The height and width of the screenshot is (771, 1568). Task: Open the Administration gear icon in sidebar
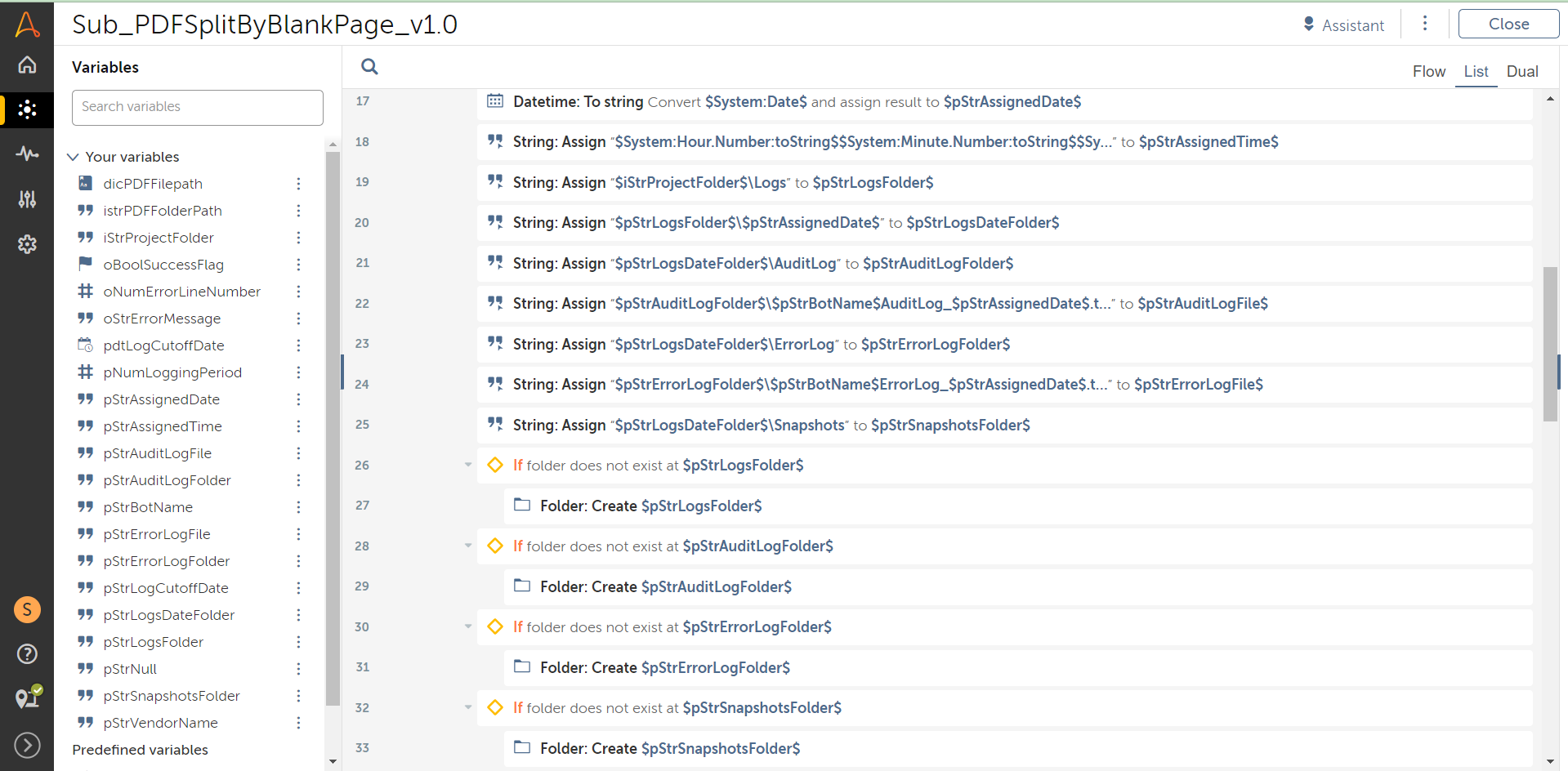(27, 244)
